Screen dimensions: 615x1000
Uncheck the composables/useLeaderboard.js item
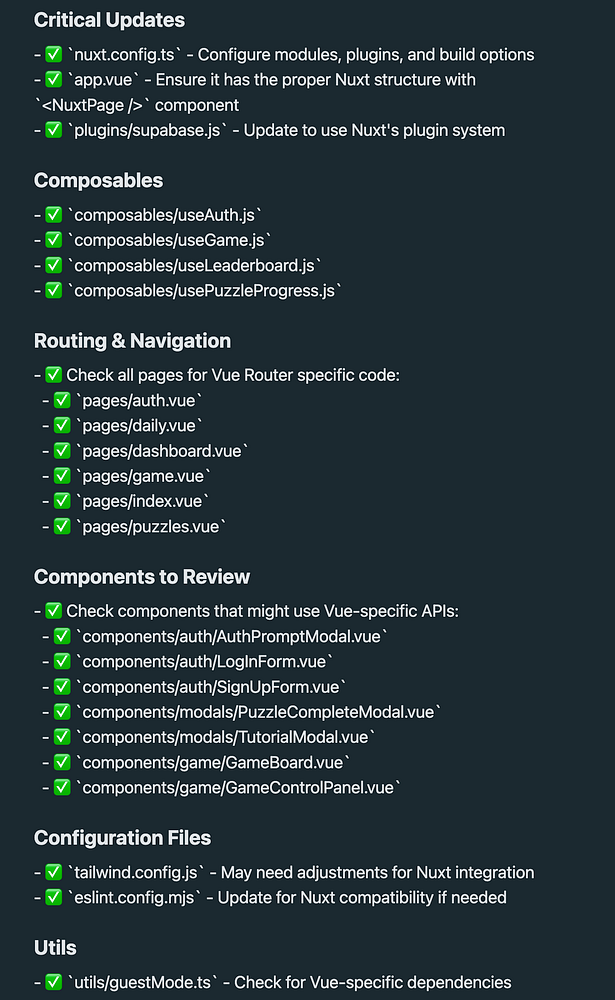pyautogui.click(x=54, y=265)
